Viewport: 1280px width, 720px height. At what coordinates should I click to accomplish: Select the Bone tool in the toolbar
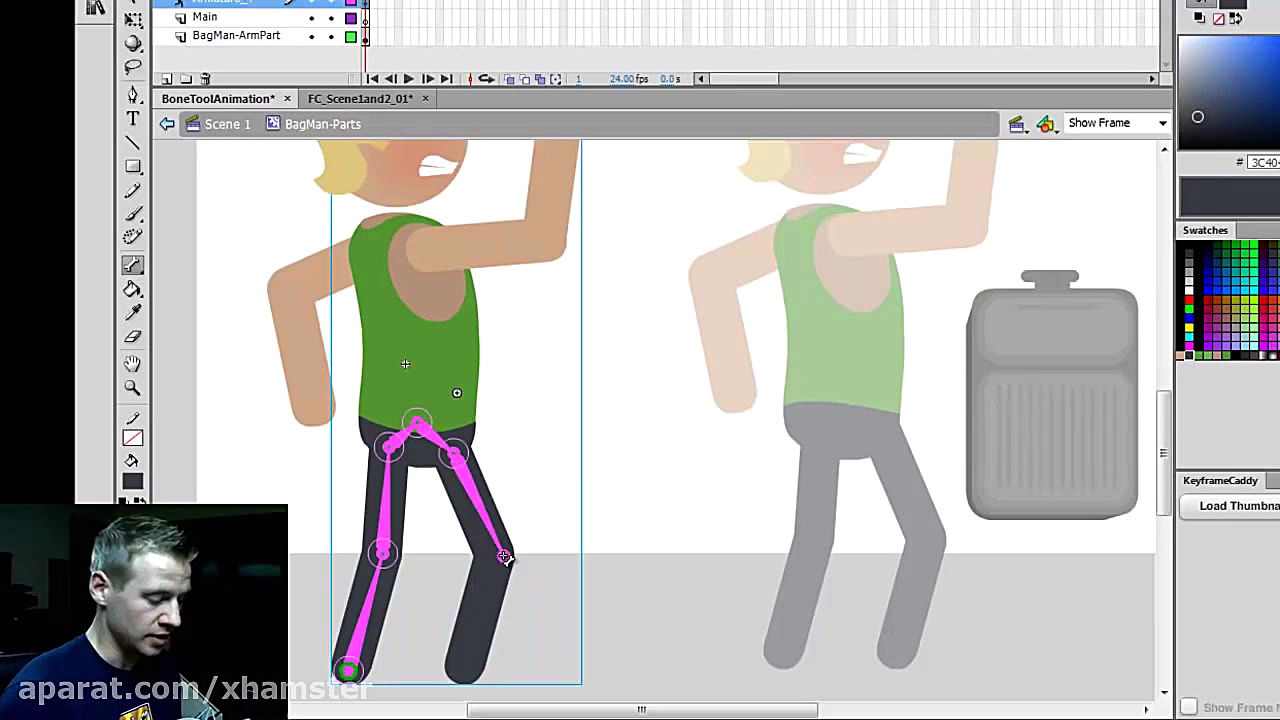133,265
